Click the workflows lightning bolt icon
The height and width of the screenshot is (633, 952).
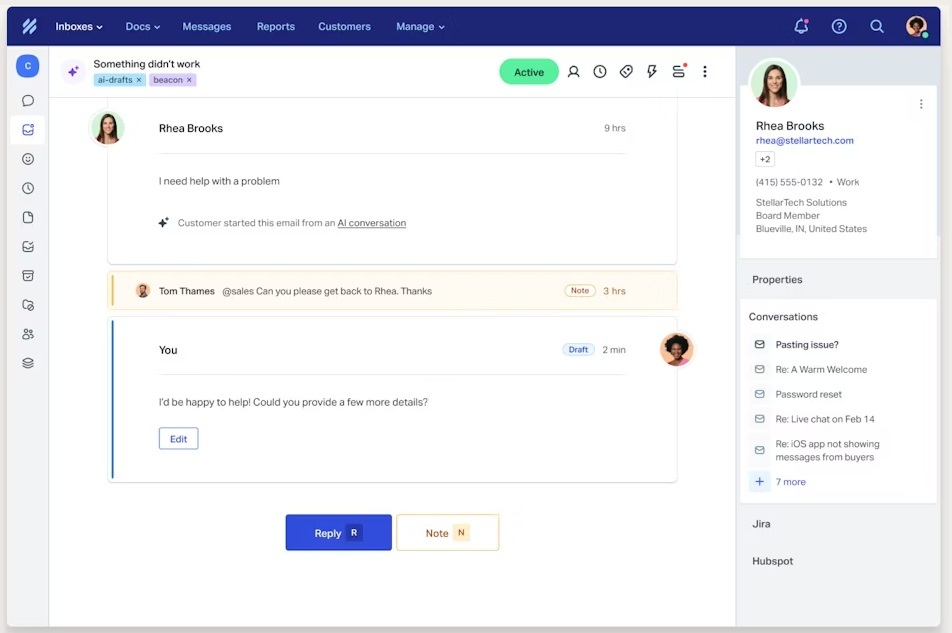652,72
